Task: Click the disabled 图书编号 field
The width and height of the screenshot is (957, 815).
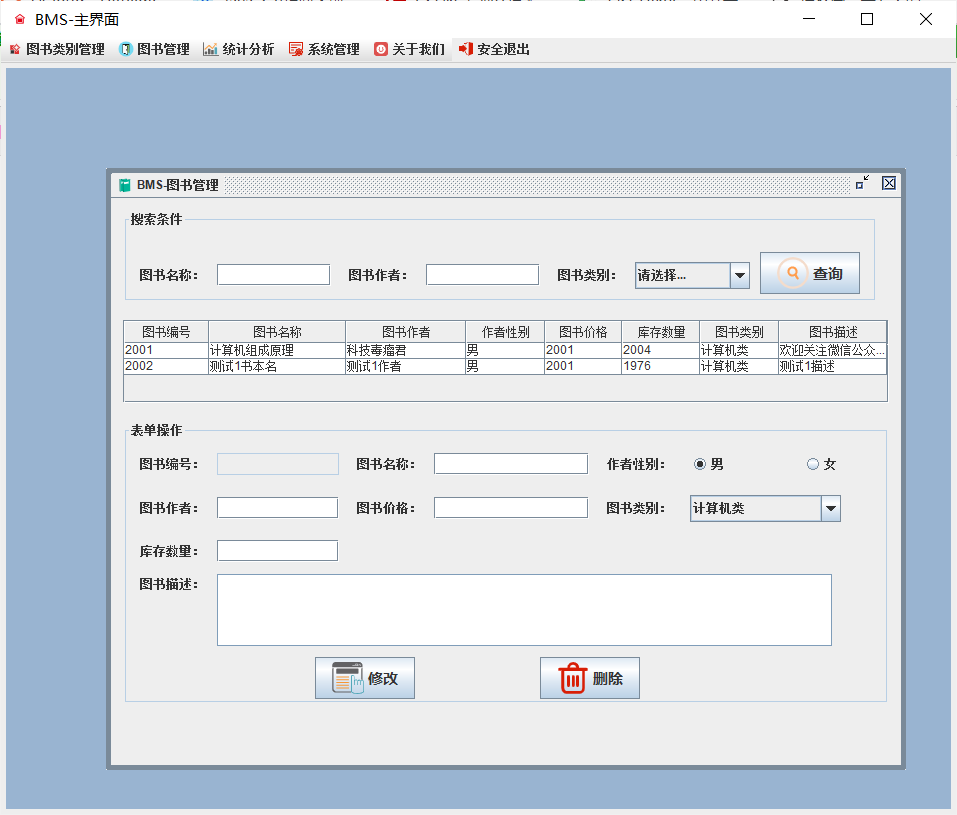Action: point(278,464)
